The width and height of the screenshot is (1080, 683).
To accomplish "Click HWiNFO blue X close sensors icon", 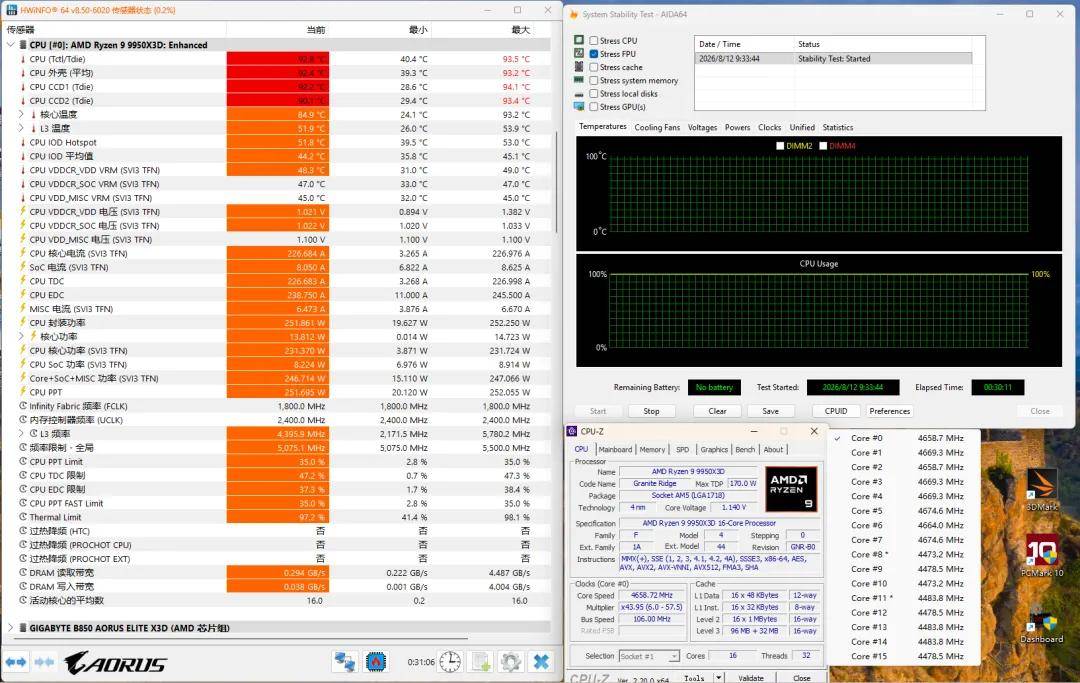I will pyautogui.click(x=541, y=662).
